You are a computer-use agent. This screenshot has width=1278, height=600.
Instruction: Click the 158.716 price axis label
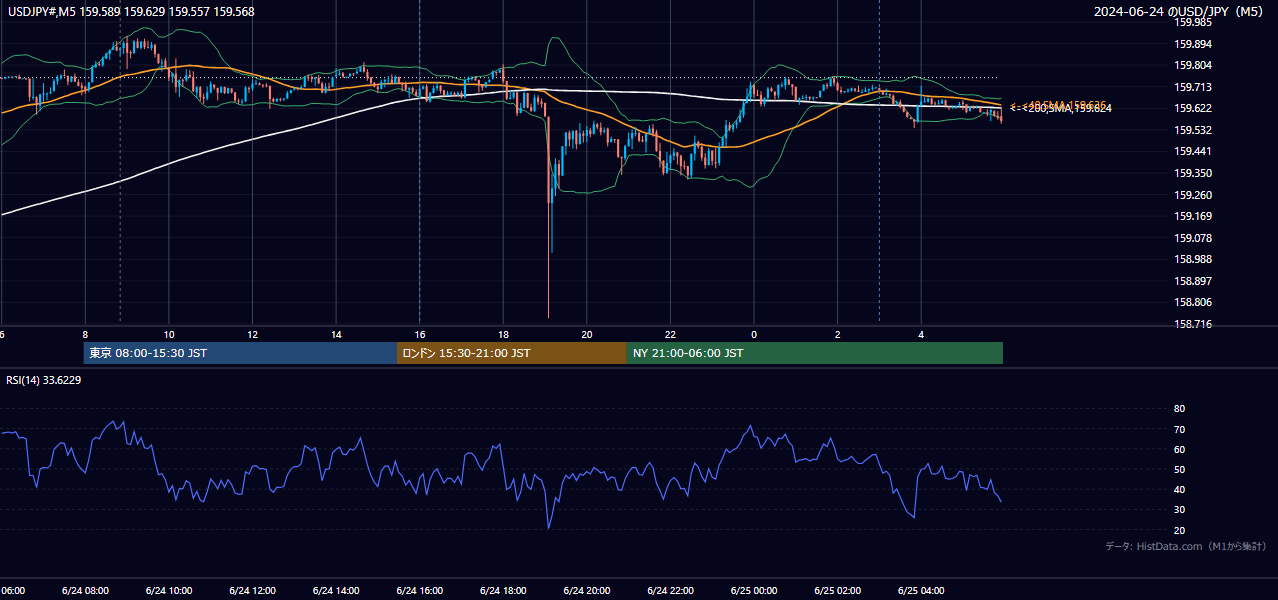pyautogui.click(x=1193, y=324)
